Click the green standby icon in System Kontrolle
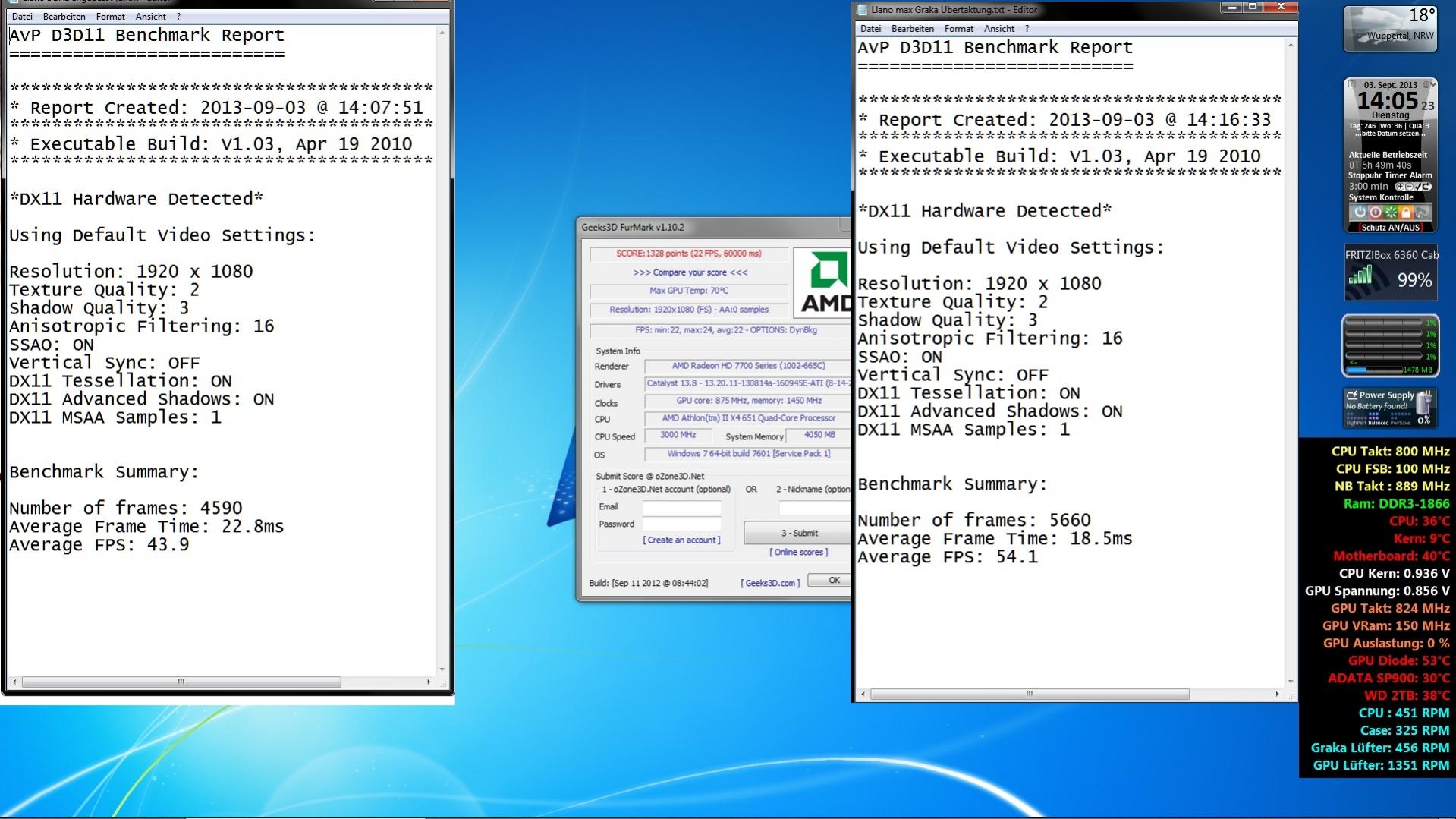This screenshot has height=819, width=1456. pos(1390,213)
